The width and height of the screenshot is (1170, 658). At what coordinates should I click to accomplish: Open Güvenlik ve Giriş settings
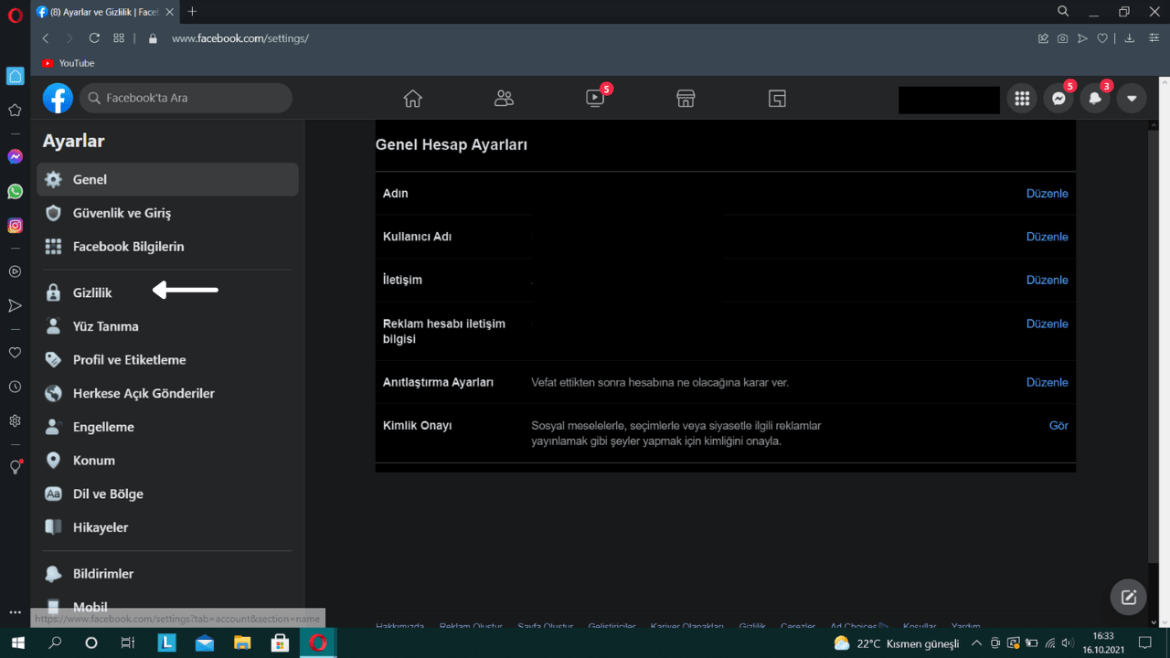pyautogui.click(x=121, y=213)
